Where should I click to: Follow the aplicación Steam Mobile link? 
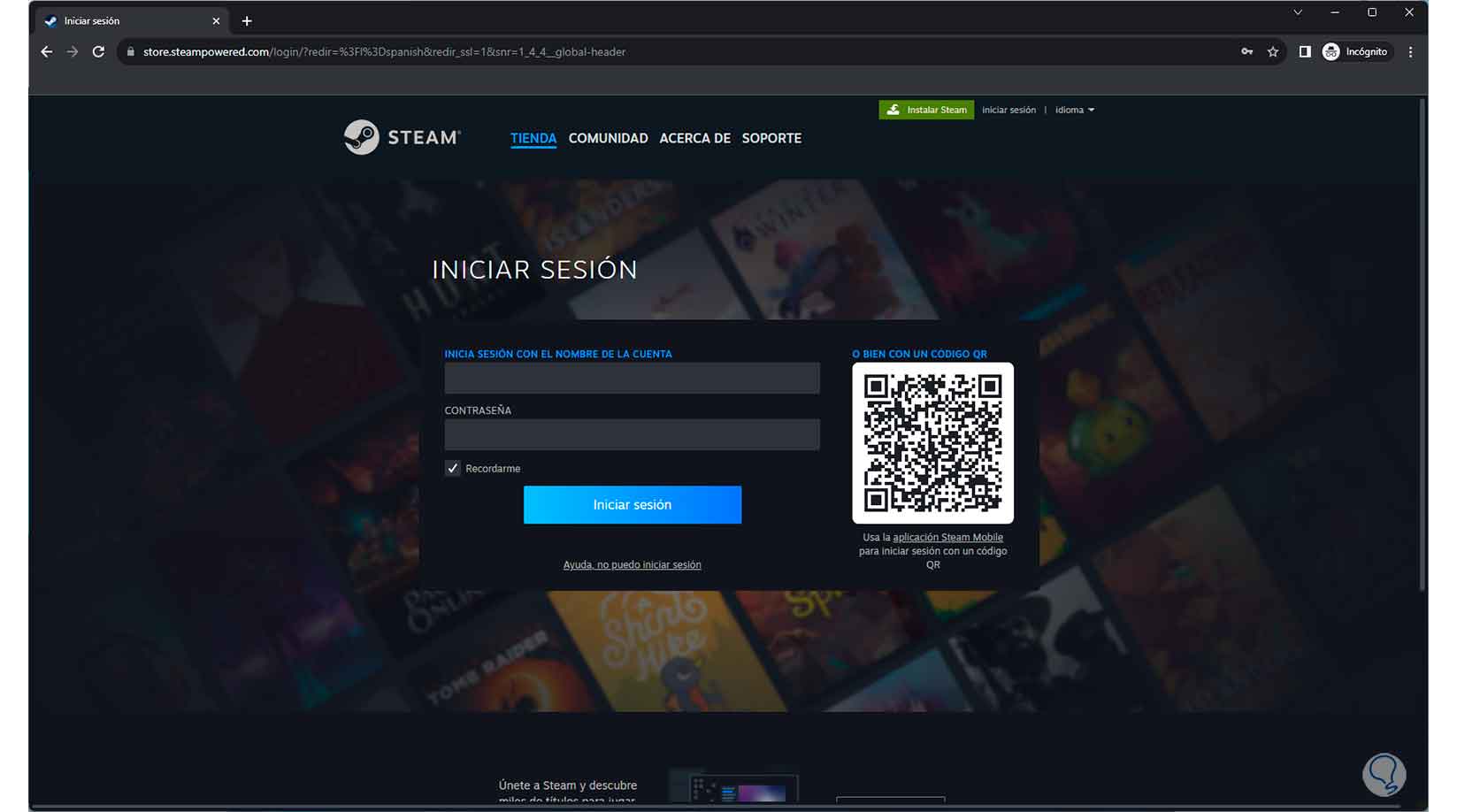947,537
